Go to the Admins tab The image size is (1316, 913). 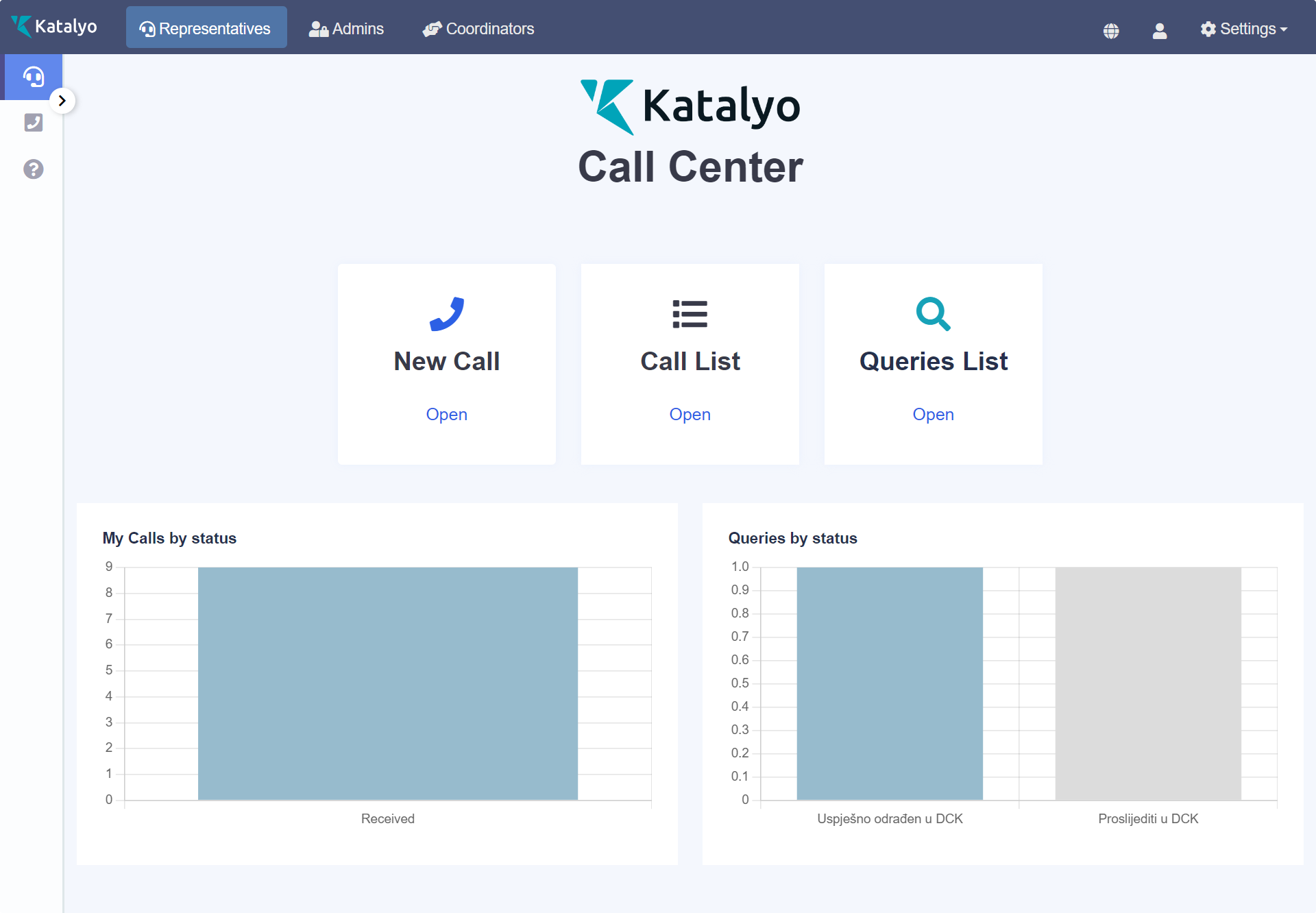pos(346,29)
